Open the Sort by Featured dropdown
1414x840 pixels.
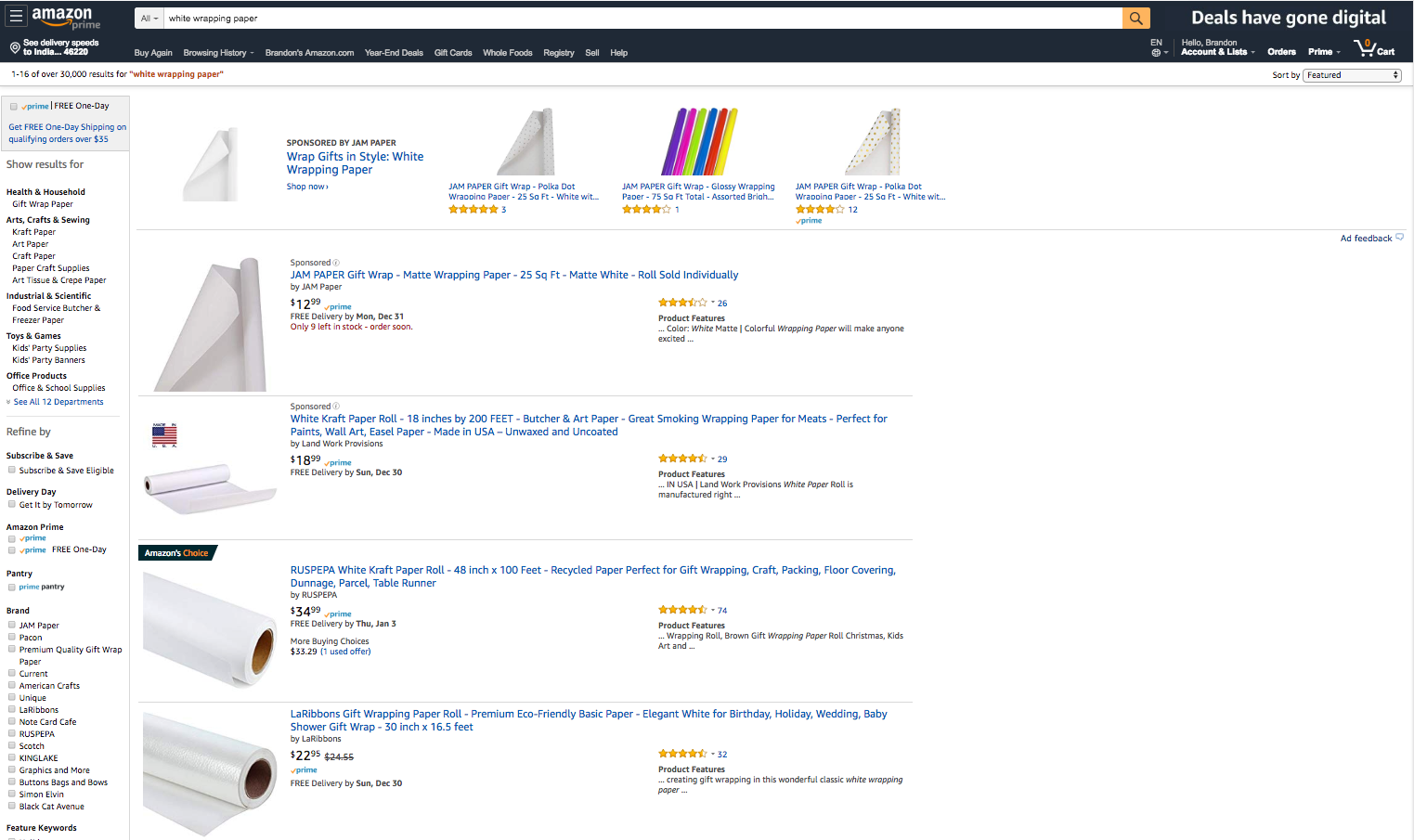point(1352,75)
